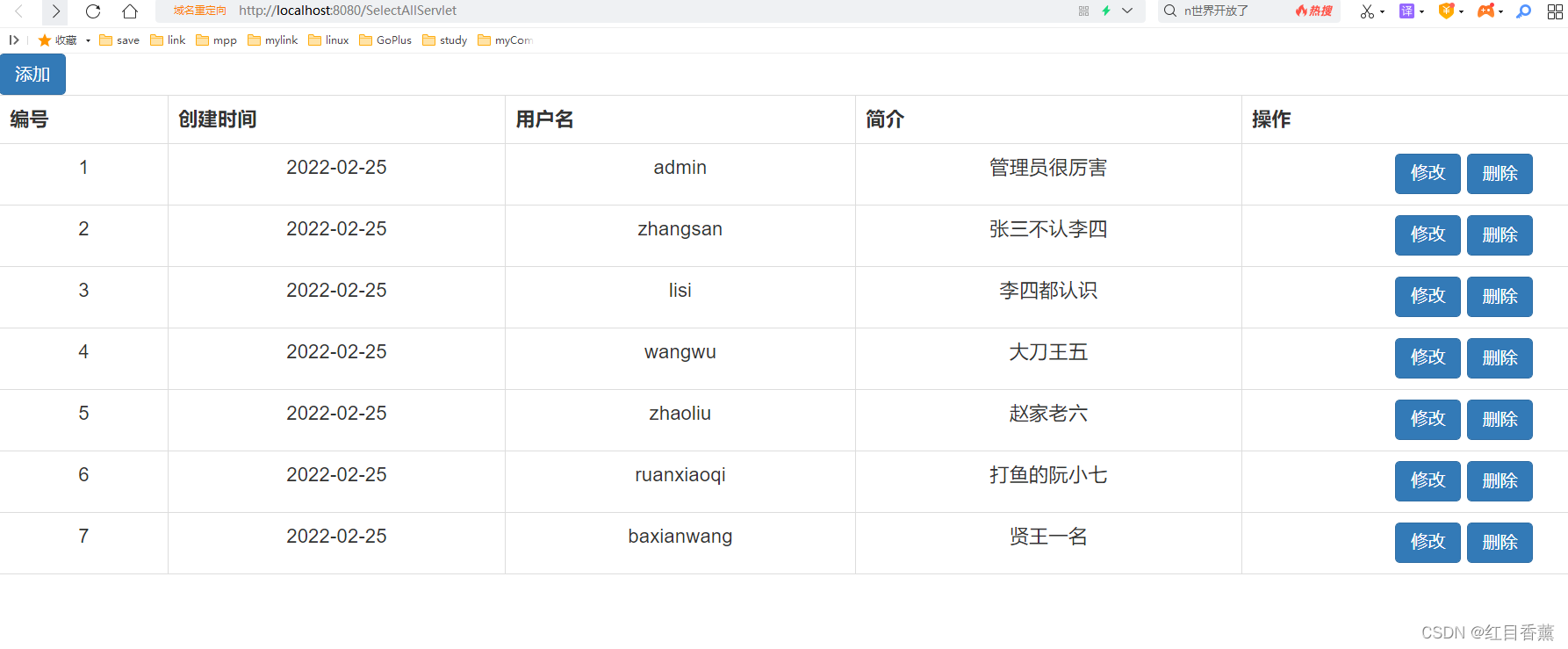Reload the page with the refresh icon
1568x649 pixels.
pyautogui.click(x=93, y=11)
